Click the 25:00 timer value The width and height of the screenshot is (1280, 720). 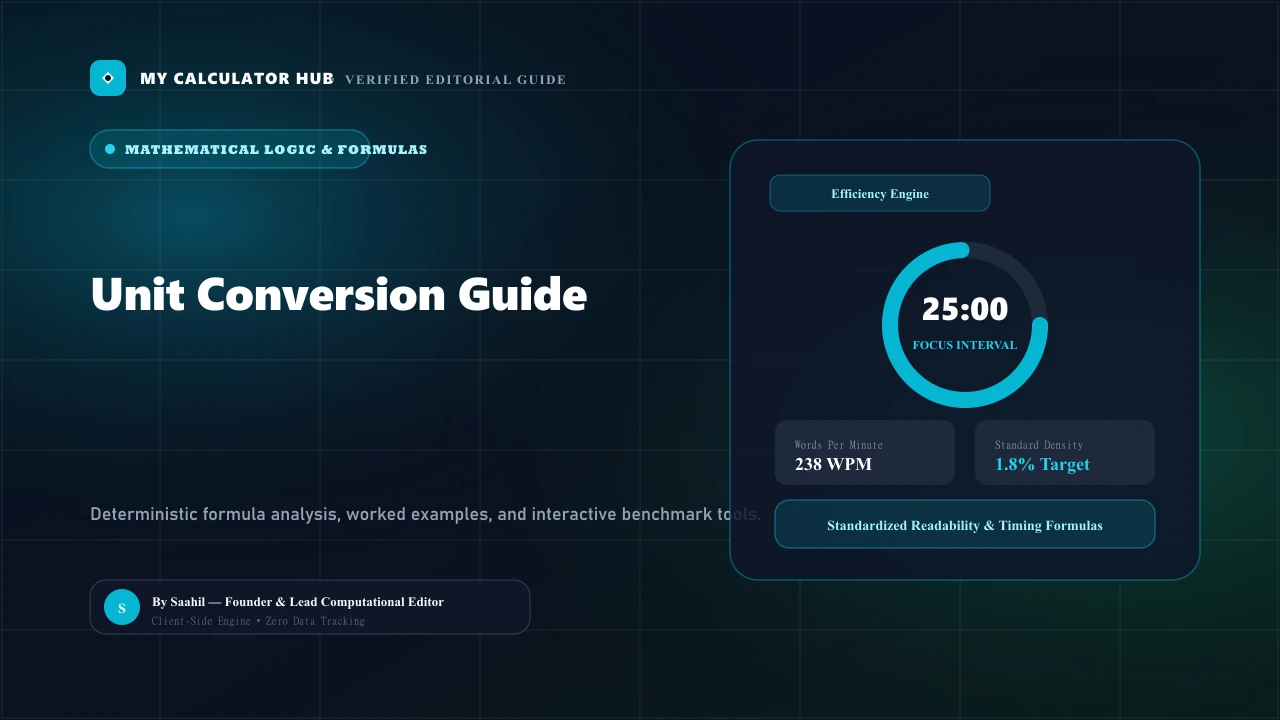pos(965,309)
